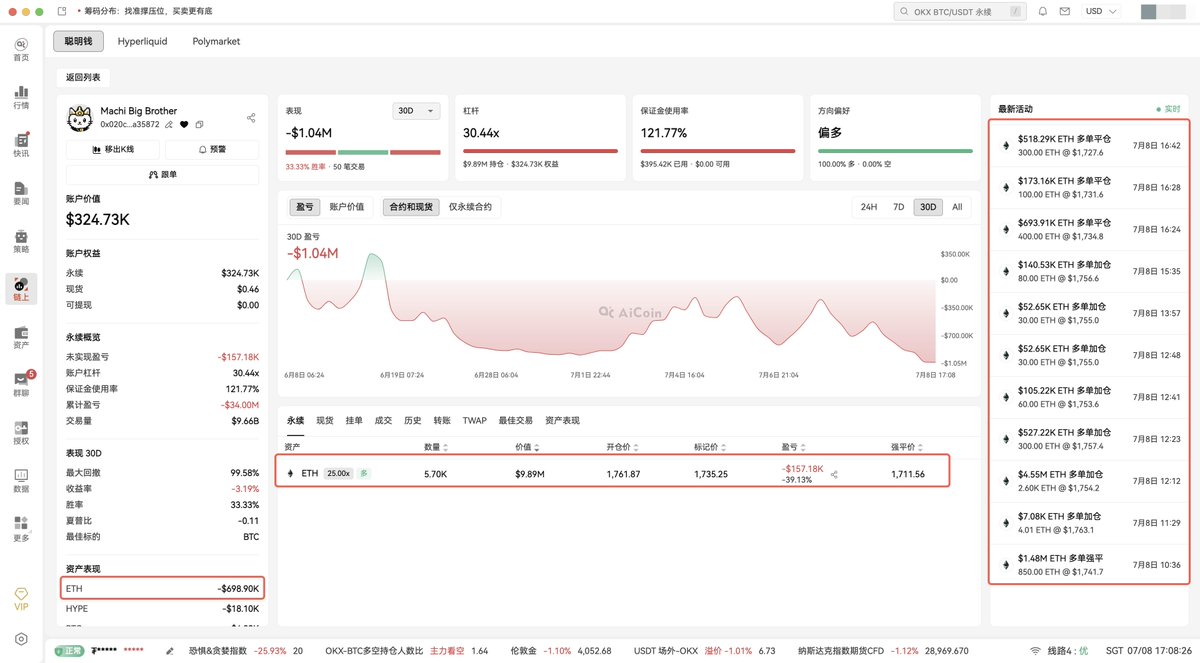Viewport: 1200px width, 663px height.
Task: Set chart range to 24H
Action: (868, 207)
